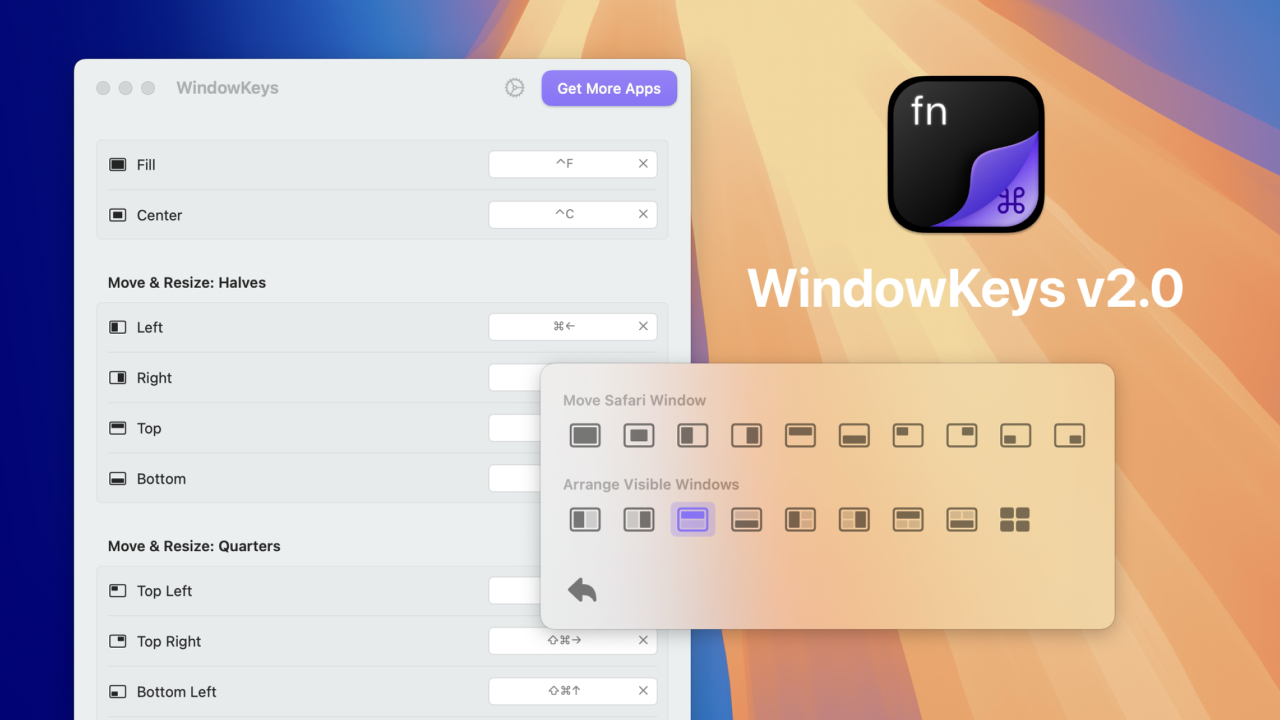Move Safari window to bottom-left quarter
Image resolution: width=1280 pixels, height=720 pixels.
coord(1016,435)
